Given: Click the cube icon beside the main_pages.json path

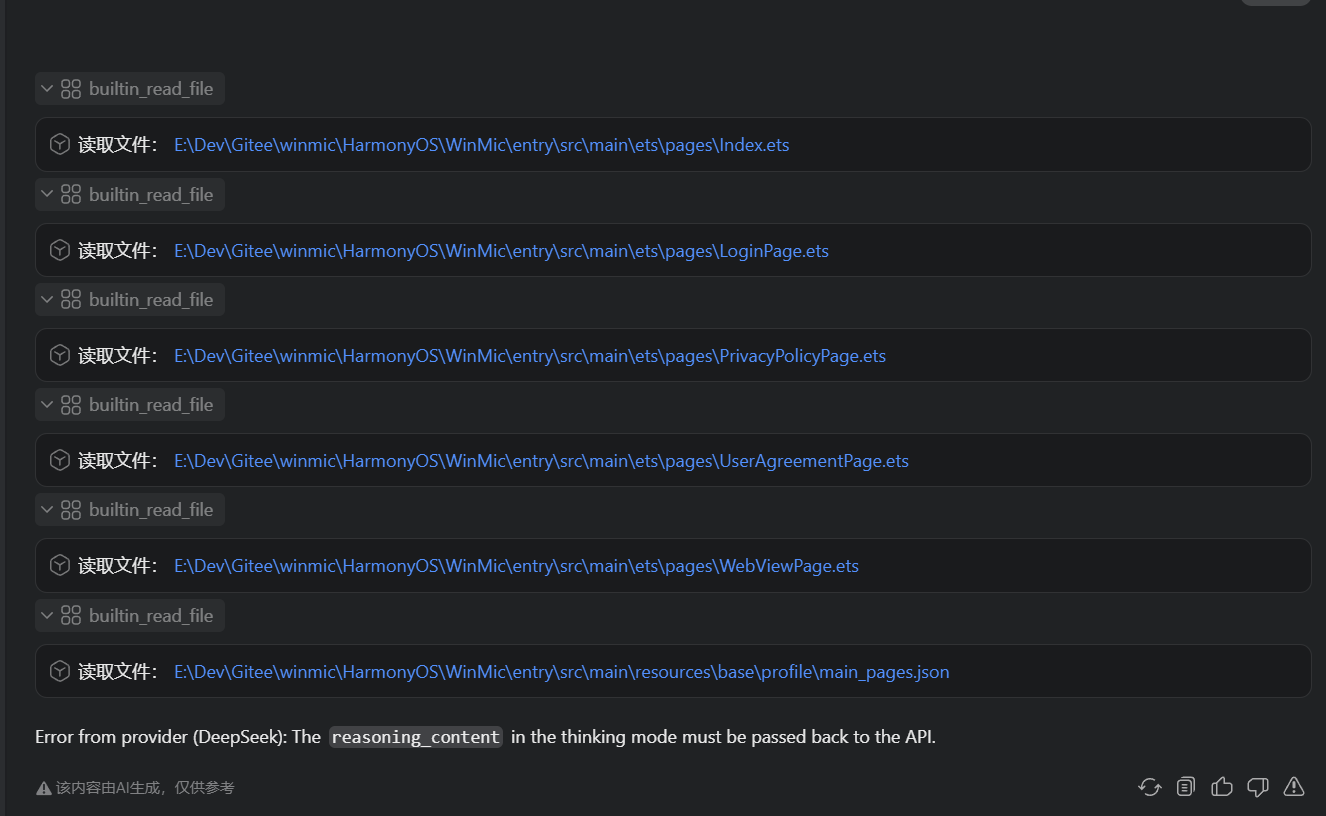Looking at the screenshot, I should (x=60, y=671).
